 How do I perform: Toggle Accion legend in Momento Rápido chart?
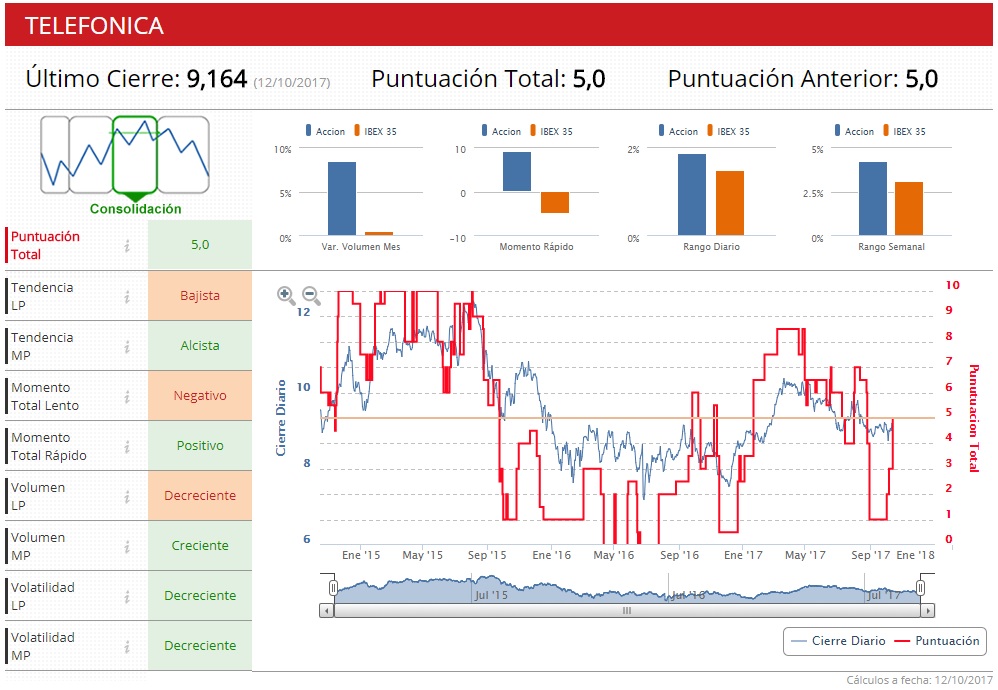(502, 131)
